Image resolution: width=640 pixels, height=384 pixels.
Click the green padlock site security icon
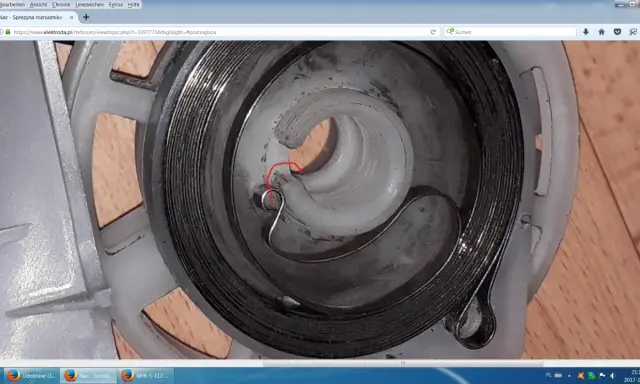pos(8,32)
